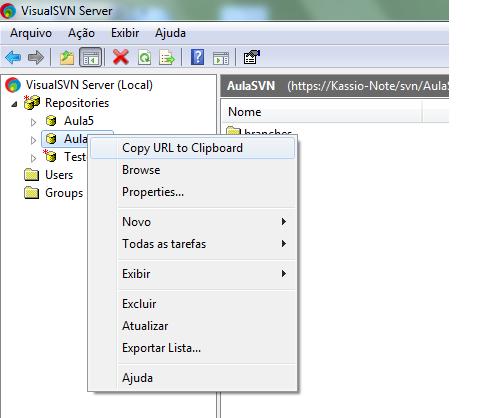Click the Forward arrow toolbar icon

coord(36,58)
